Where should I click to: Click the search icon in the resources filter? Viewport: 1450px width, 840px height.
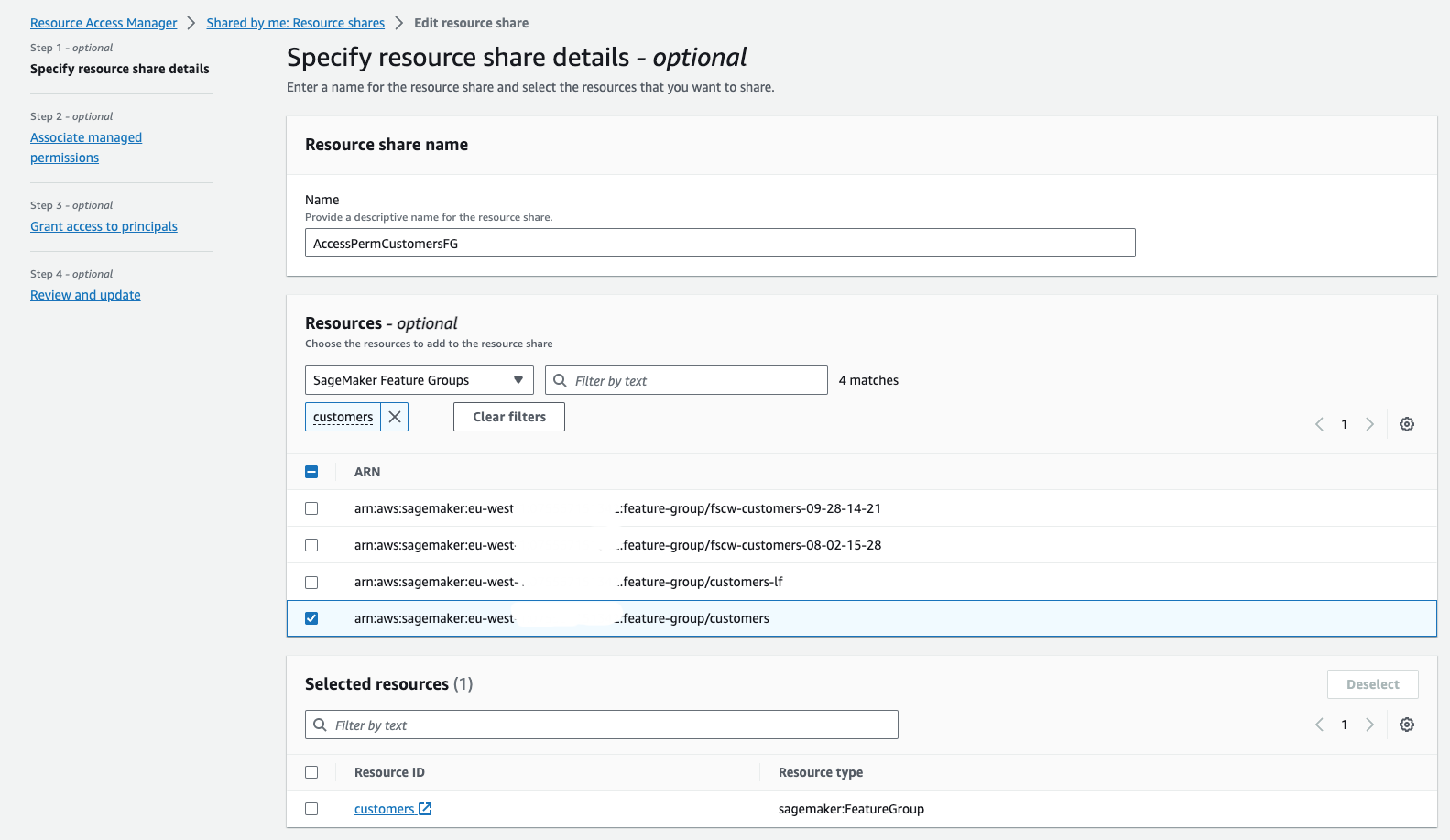(x=560, y=380)
